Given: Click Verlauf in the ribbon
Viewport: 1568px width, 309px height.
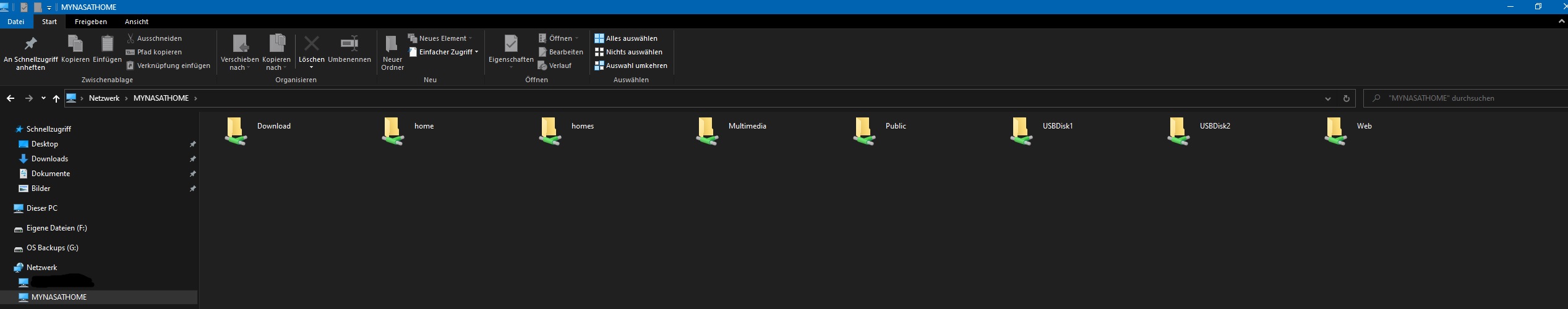Looking at the screenshot, I should pos(555,66).
